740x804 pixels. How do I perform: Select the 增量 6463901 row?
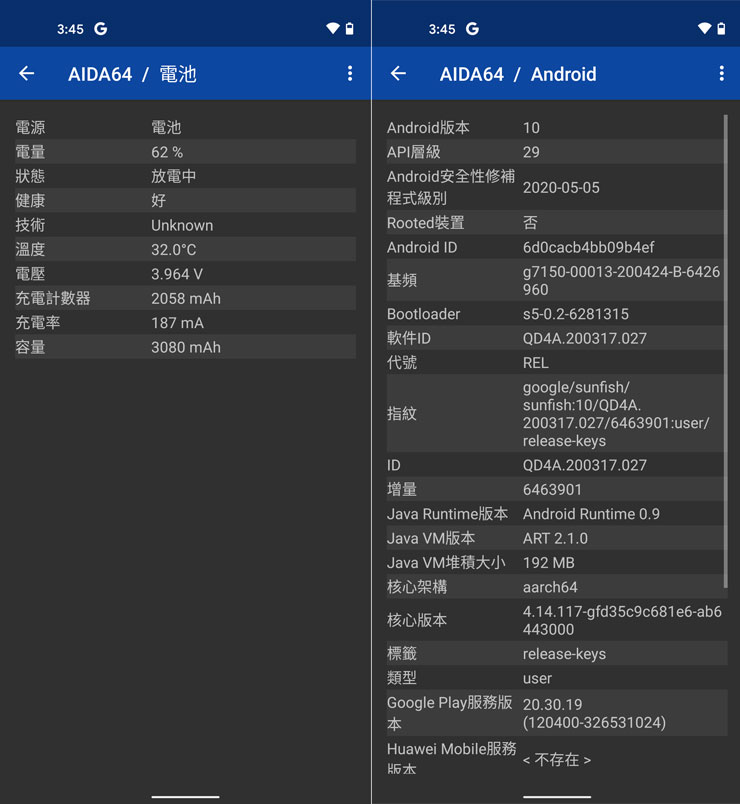557,489
